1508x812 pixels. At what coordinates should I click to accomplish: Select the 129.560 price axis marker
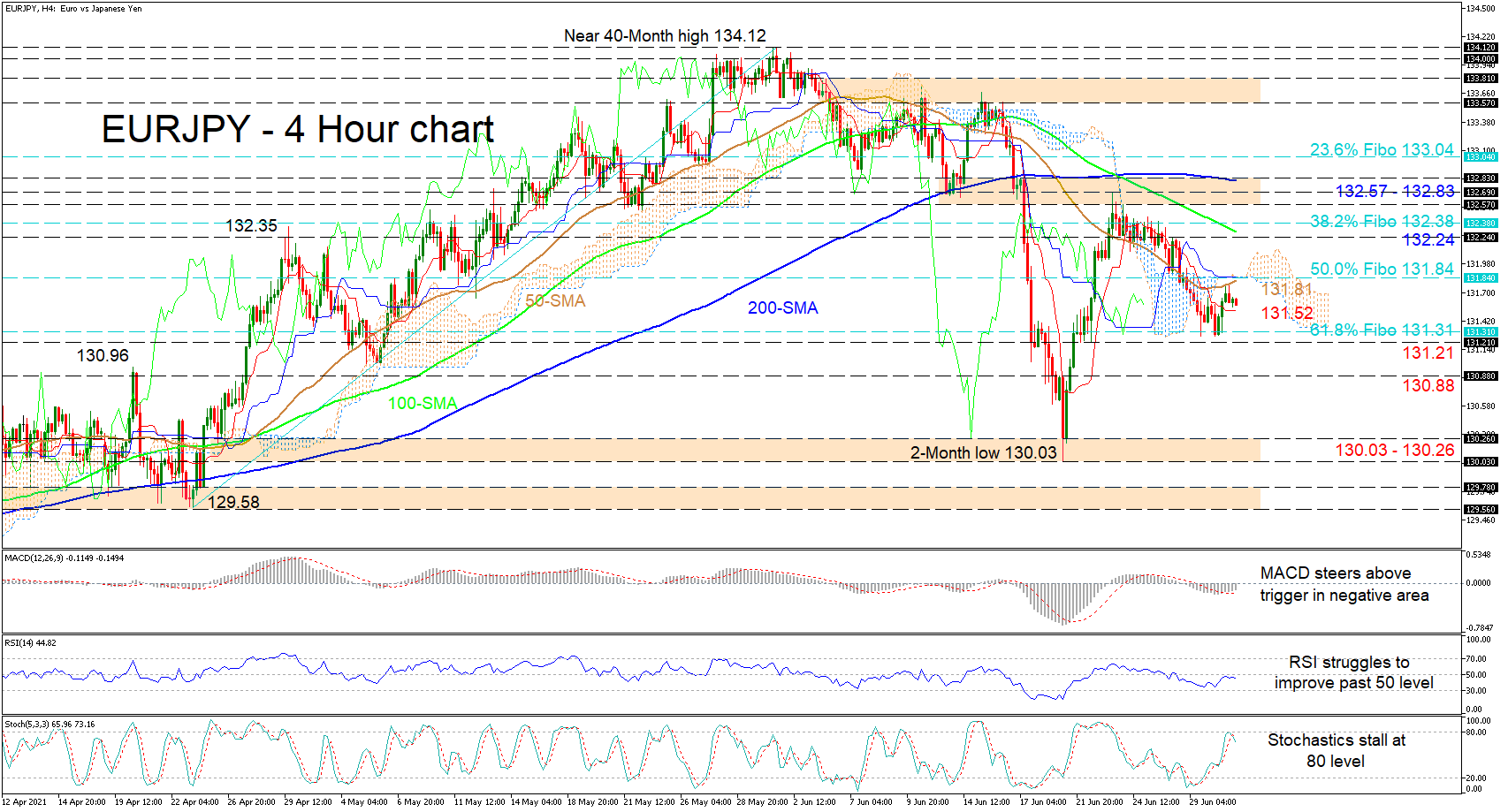point(1481,510)
